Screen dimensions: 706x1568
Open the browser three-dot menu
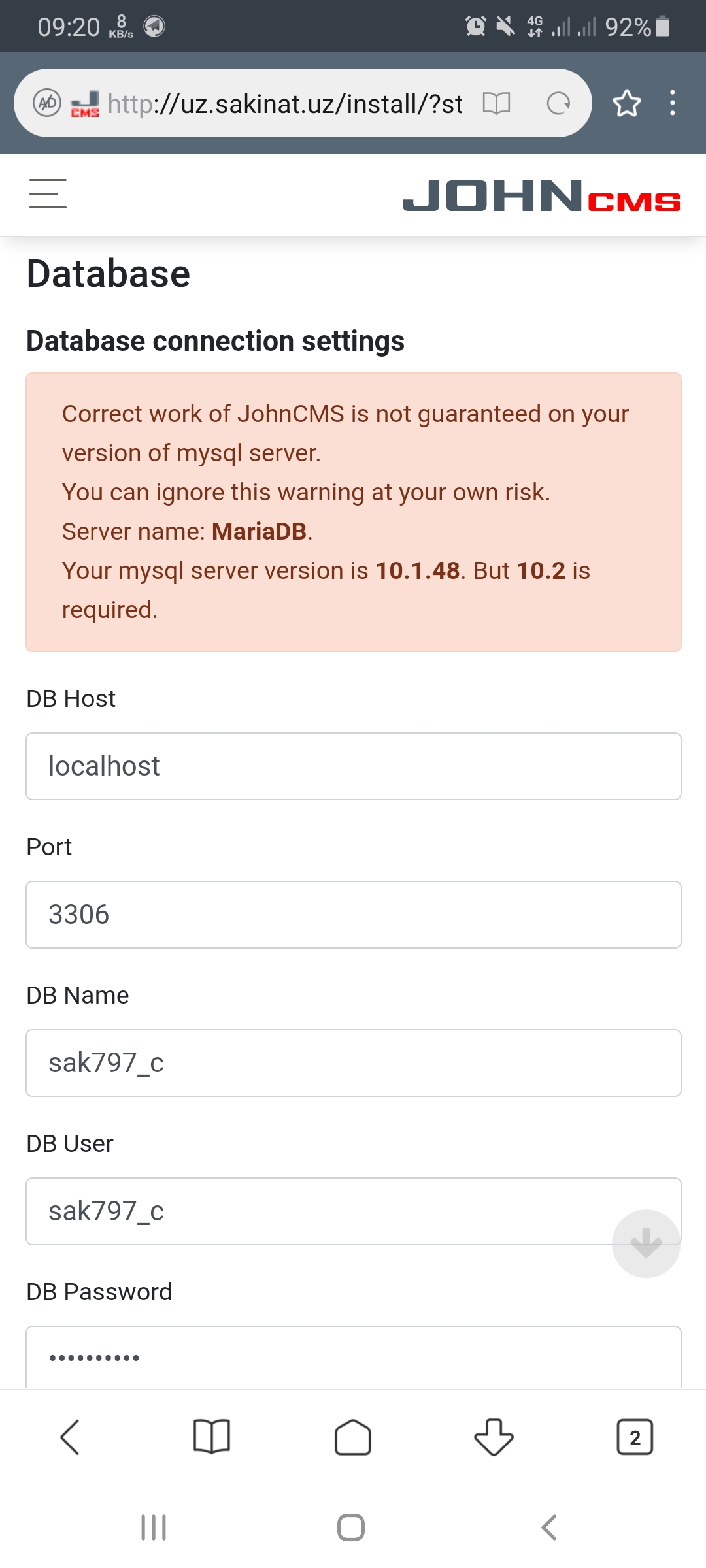tap(672, 103)
